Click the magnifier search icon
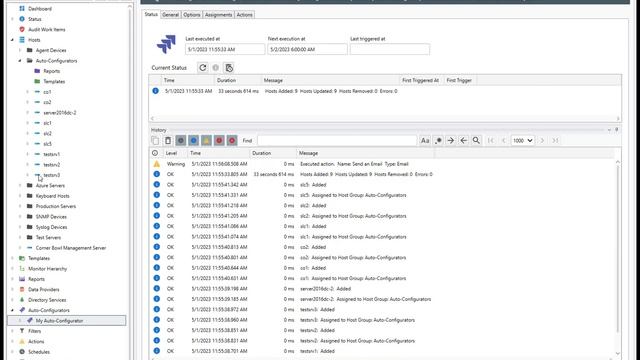The width and height of the screenshot is (640, 360). coord(476,140)
